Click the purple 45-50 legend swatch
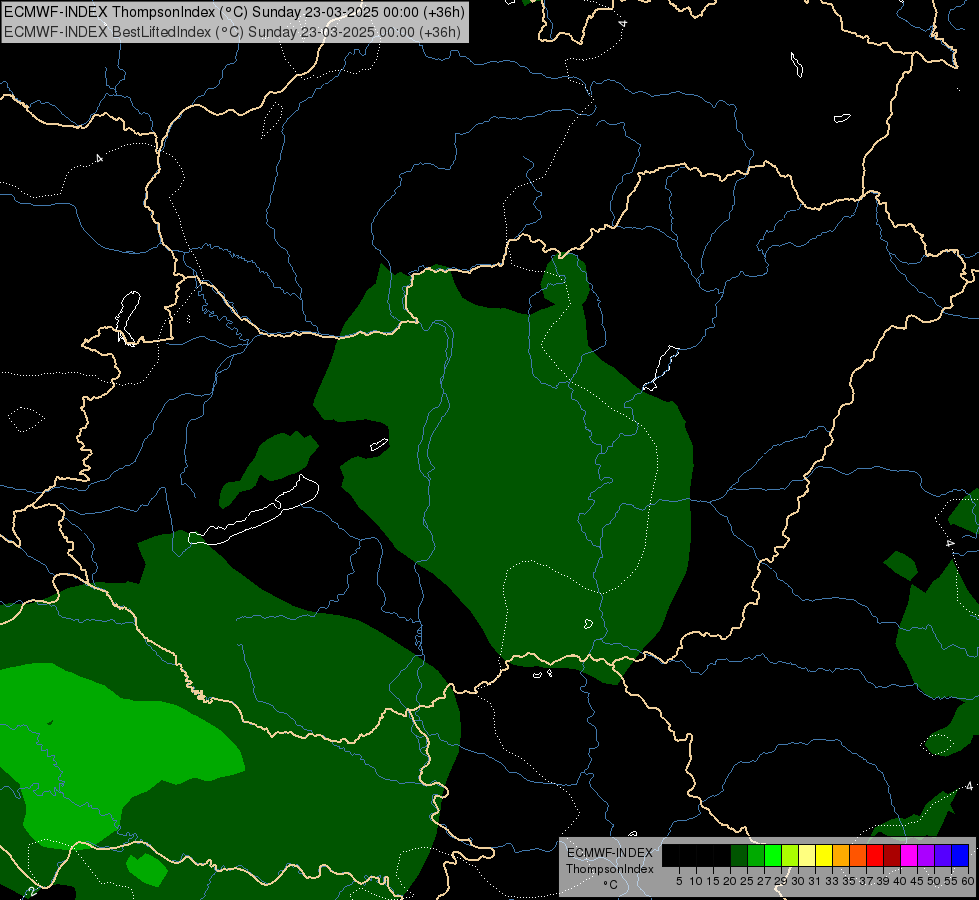979x900 pixels. click(926, 855)
